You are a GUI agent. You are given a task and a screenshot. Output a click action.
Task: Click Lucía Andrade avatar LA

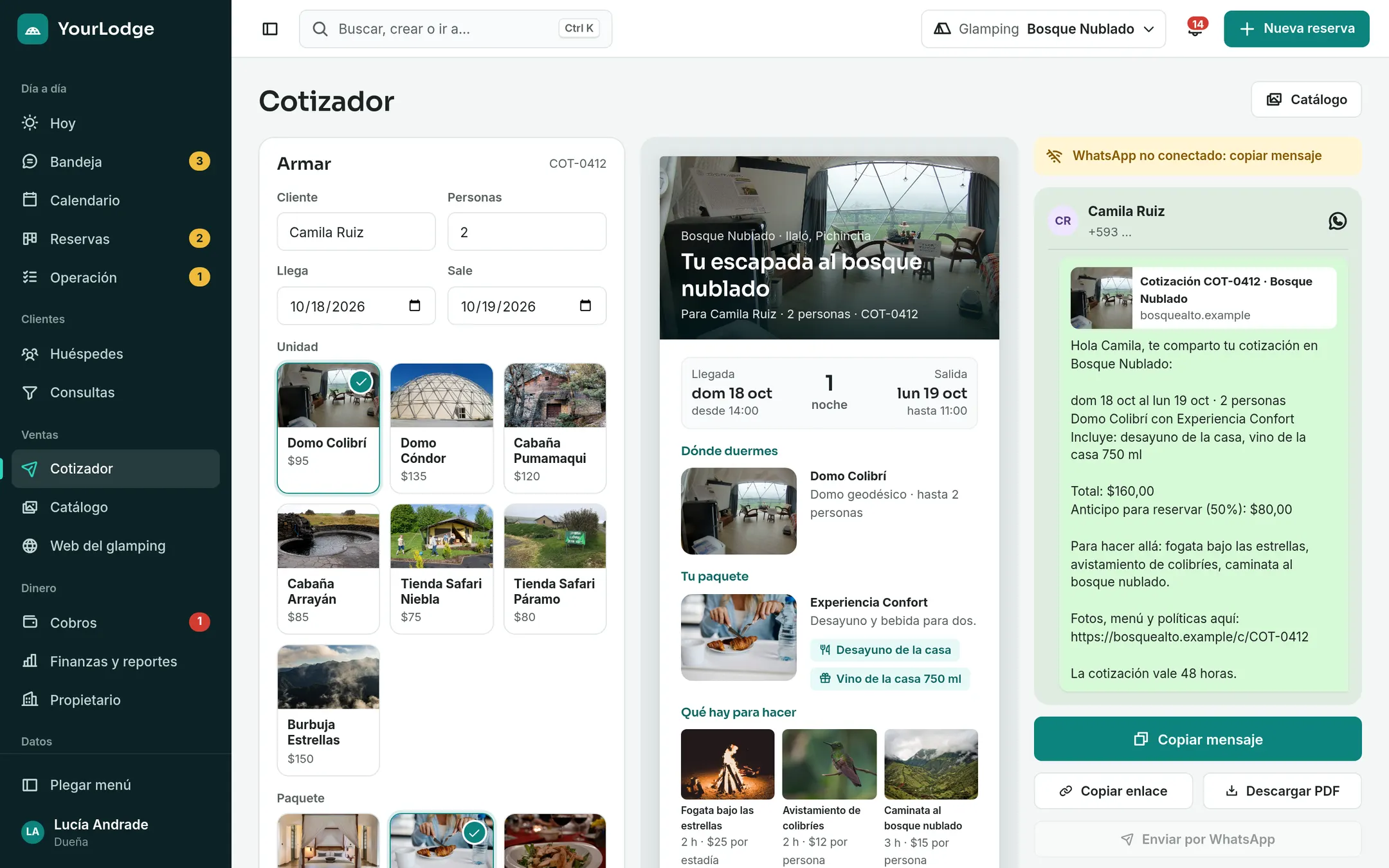(33, 832)
